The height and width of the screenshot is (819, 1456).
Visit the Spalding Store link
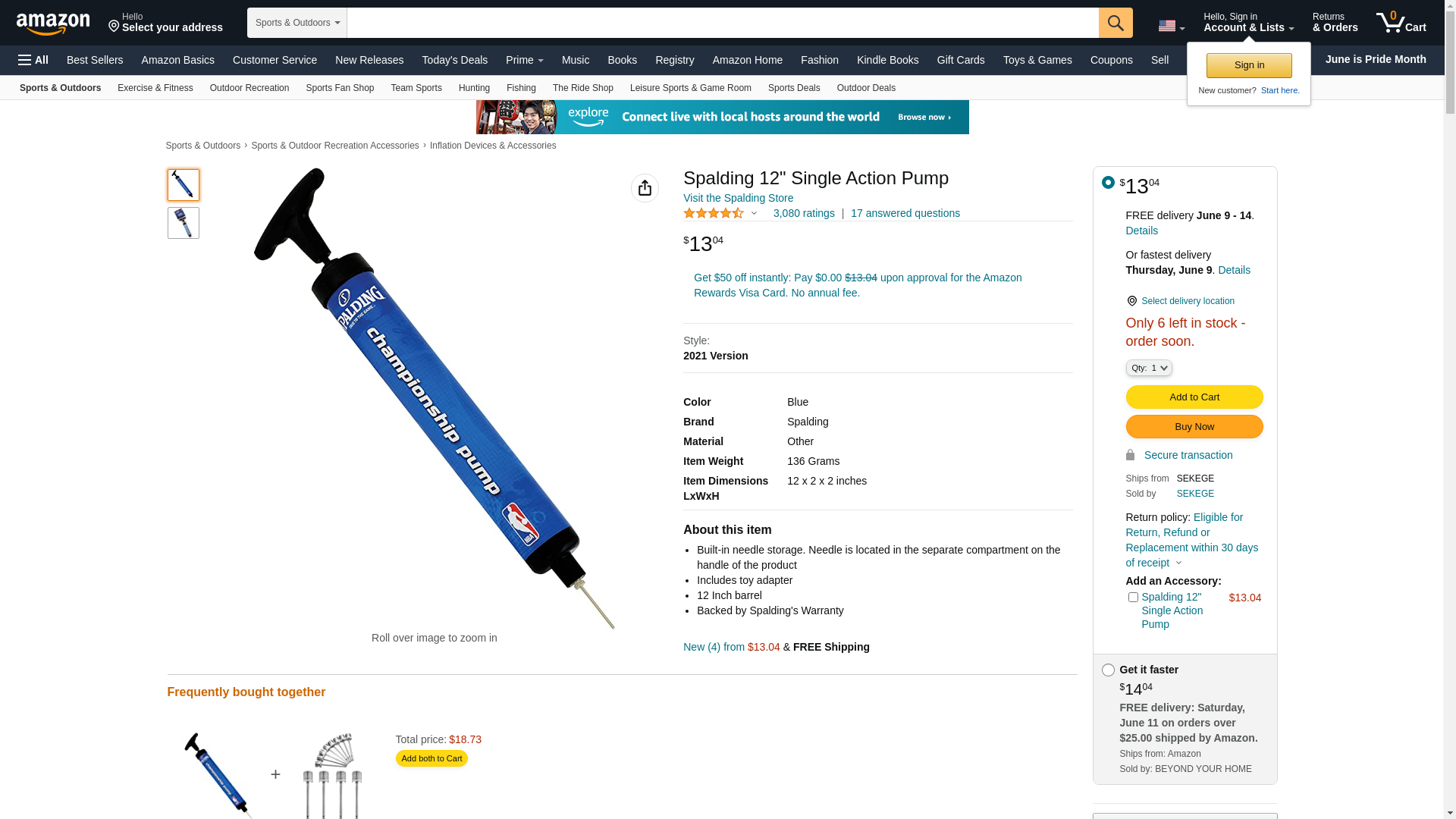[x=739, y=198]
